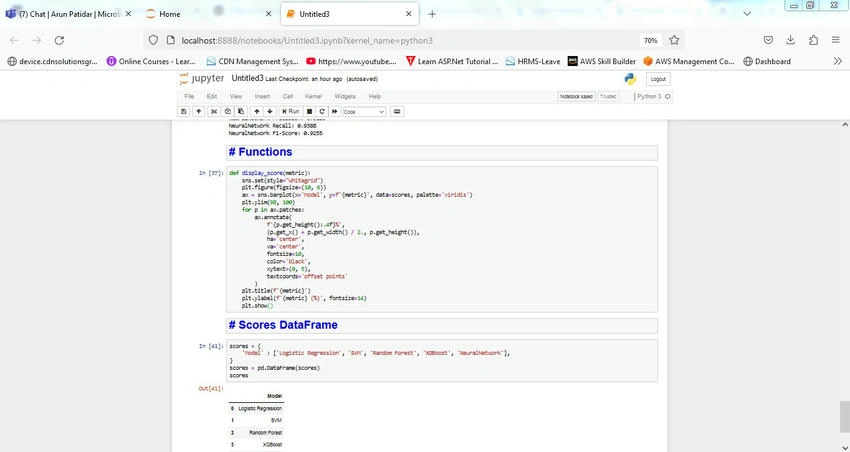Viewport: 850px width, 452px height.
Task: Open the Cell menu
Action: coord(288,96)
